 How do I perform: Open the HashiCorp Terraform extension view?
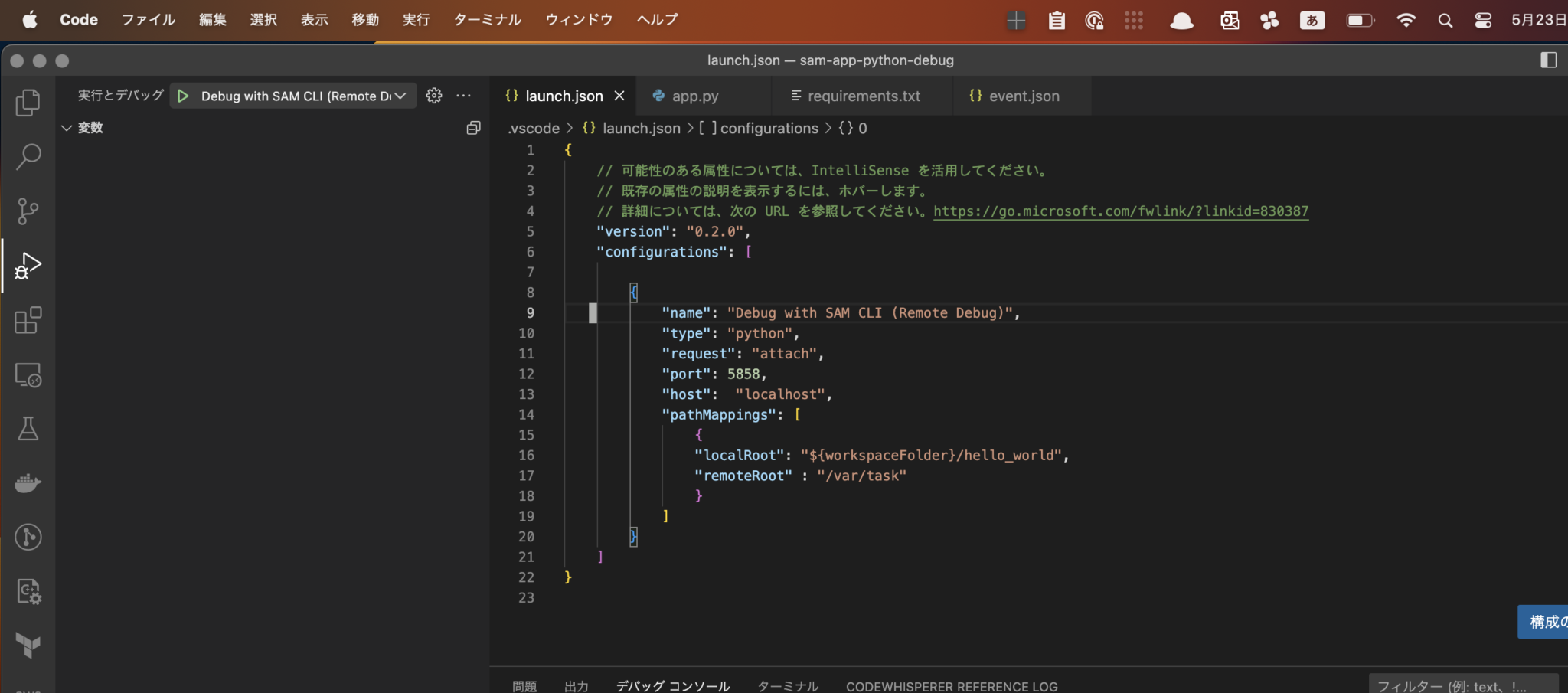(x=28, y=644)
